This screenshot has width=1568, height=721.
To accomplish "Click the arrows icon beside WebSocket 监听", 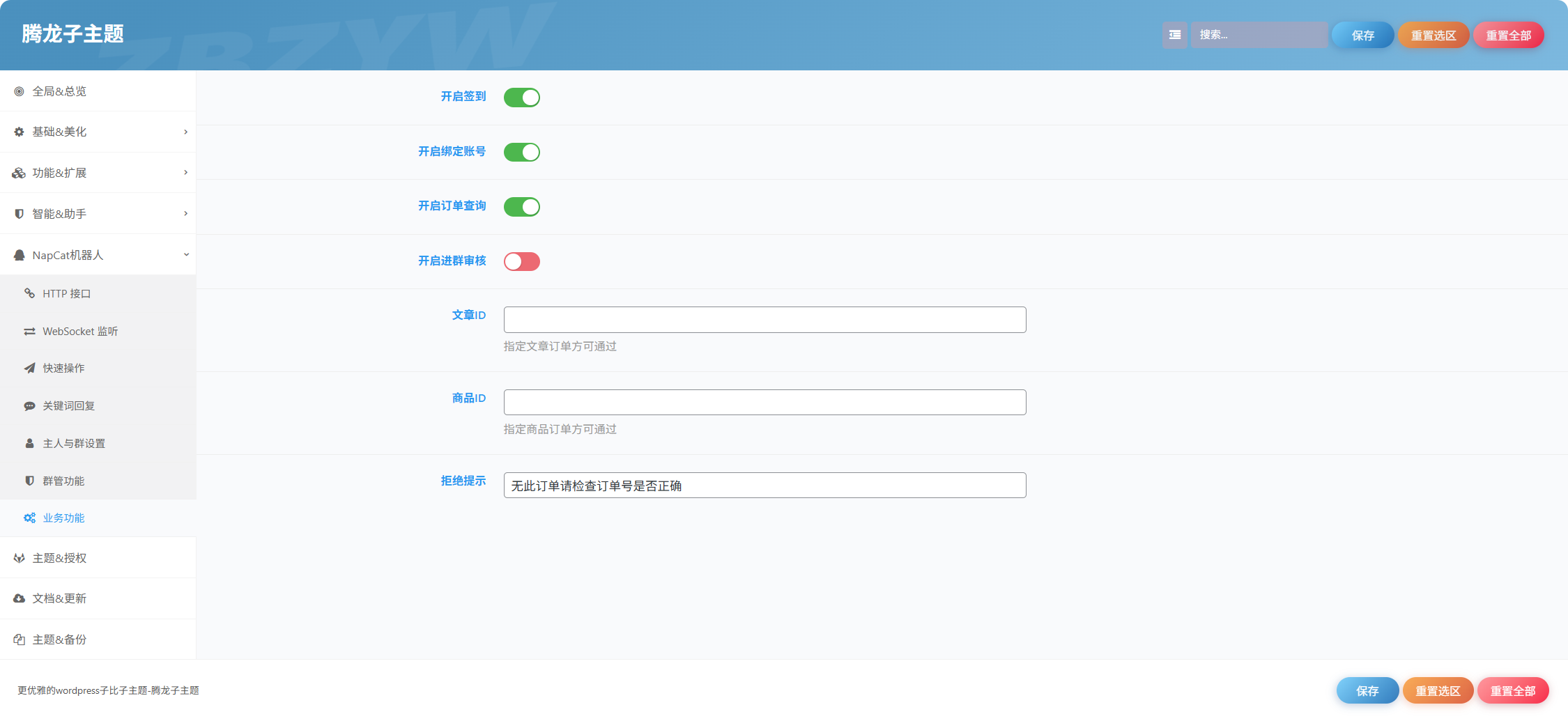I will tap(29, 331).
